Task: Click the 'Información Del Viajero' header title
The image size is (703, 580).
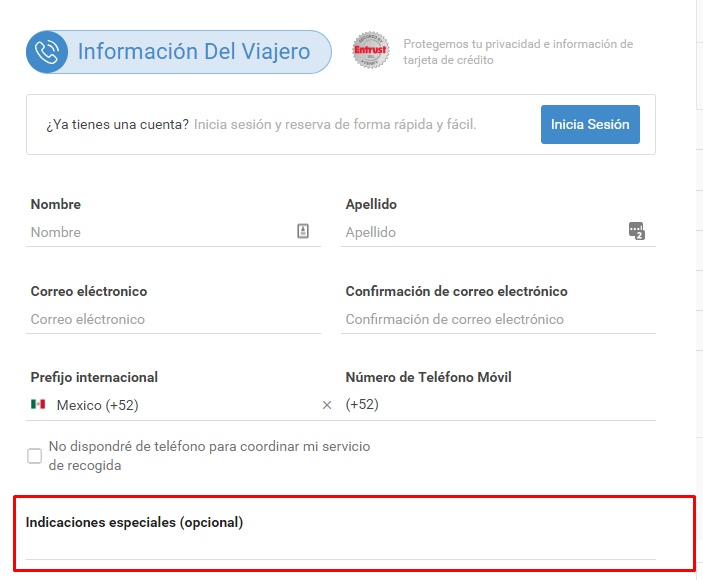Action: (x=194, y=52)
